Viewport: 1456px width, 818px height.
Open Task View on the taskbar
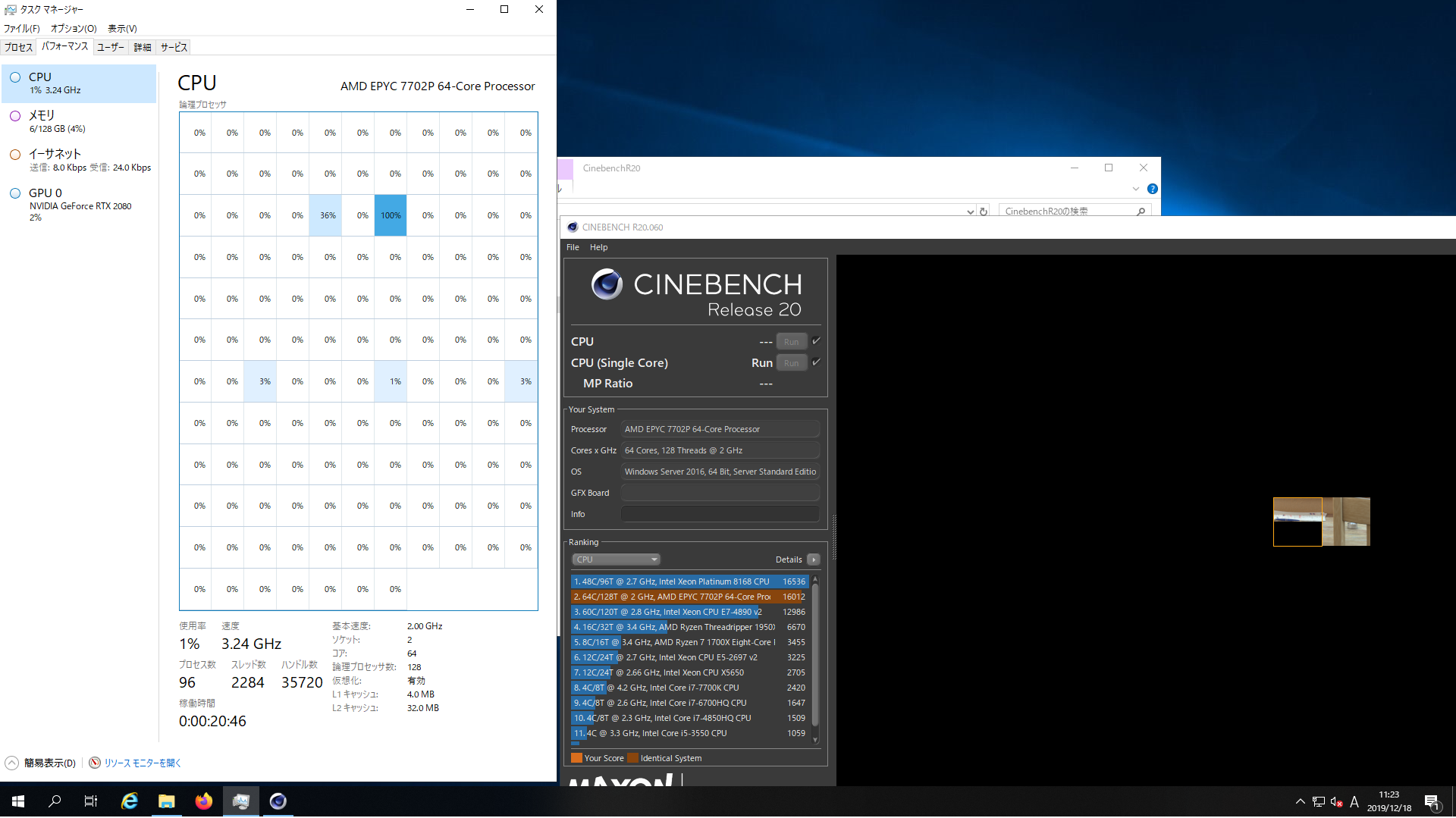click(91, 801)
